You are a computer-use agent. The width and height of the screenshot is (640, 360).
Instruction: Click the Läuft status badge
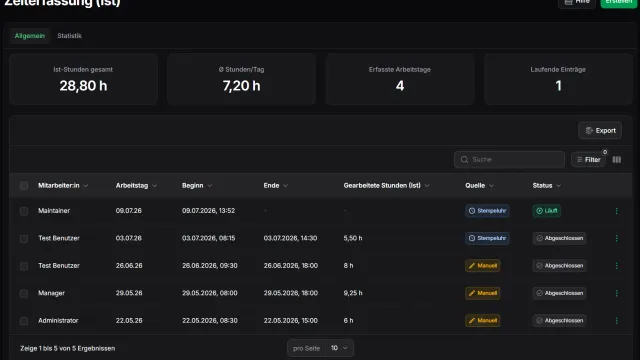click(x=547, y=211)
